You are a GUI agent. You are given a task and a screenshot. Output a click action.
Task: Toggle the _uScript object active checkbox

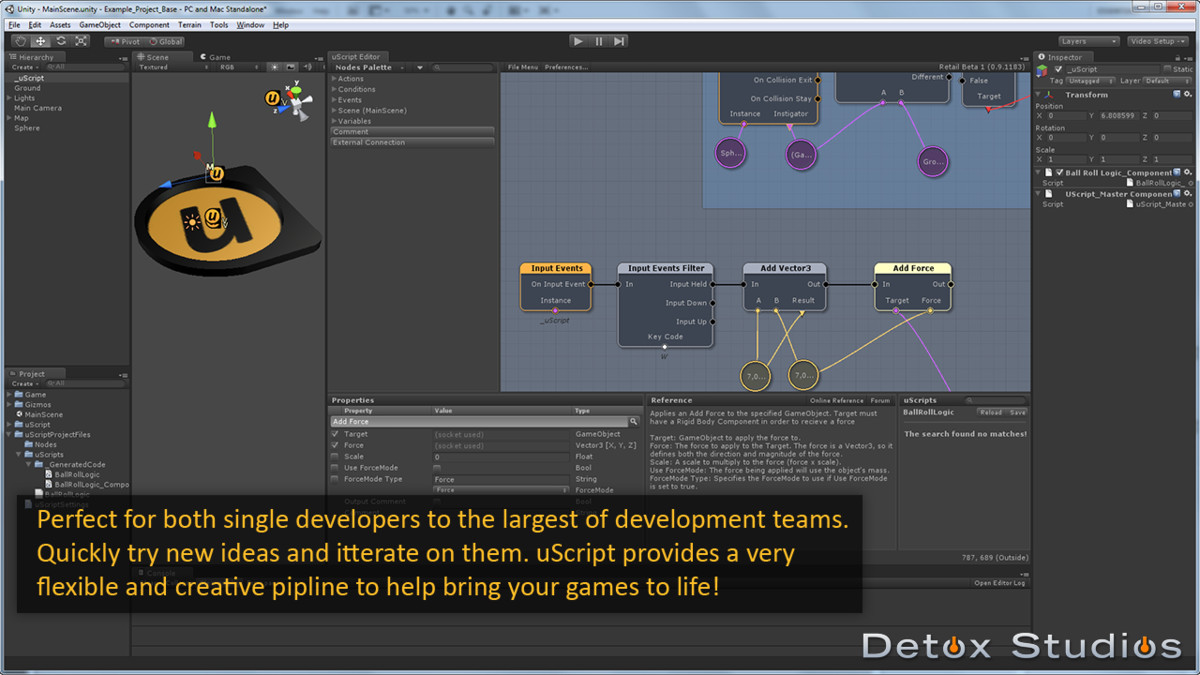point(1058,69)
